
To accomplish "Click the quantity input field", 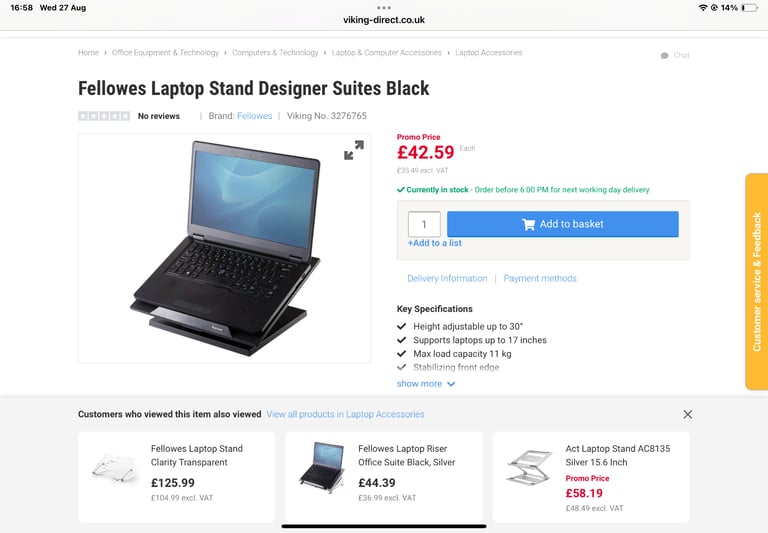I will [x=424, y=224].
